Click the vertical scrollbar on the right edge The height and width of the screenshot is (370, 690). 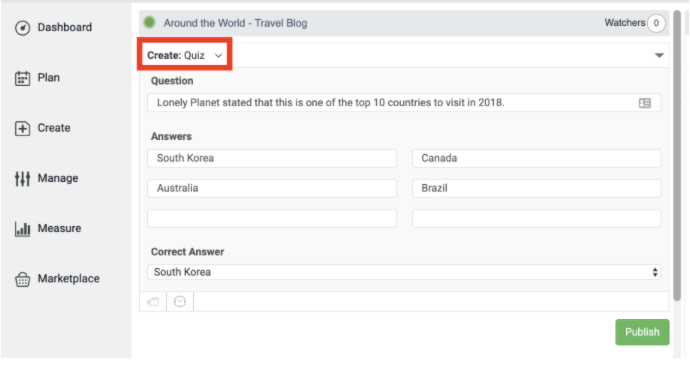677,156
